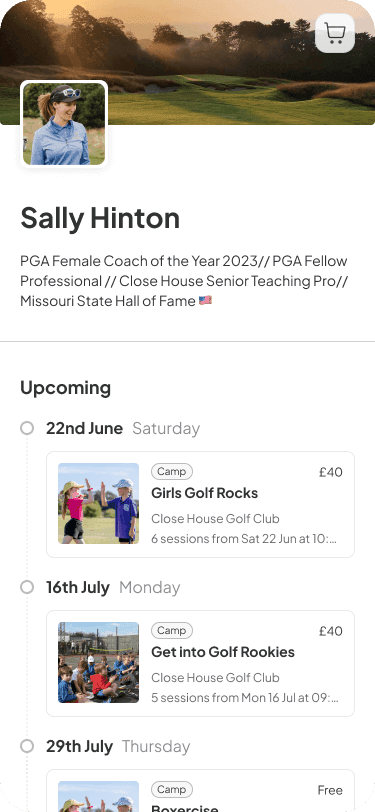Screen dimensions: 375x812
Task: Click the Camp tag on the Boxercise card
Action: pos(172,789)
